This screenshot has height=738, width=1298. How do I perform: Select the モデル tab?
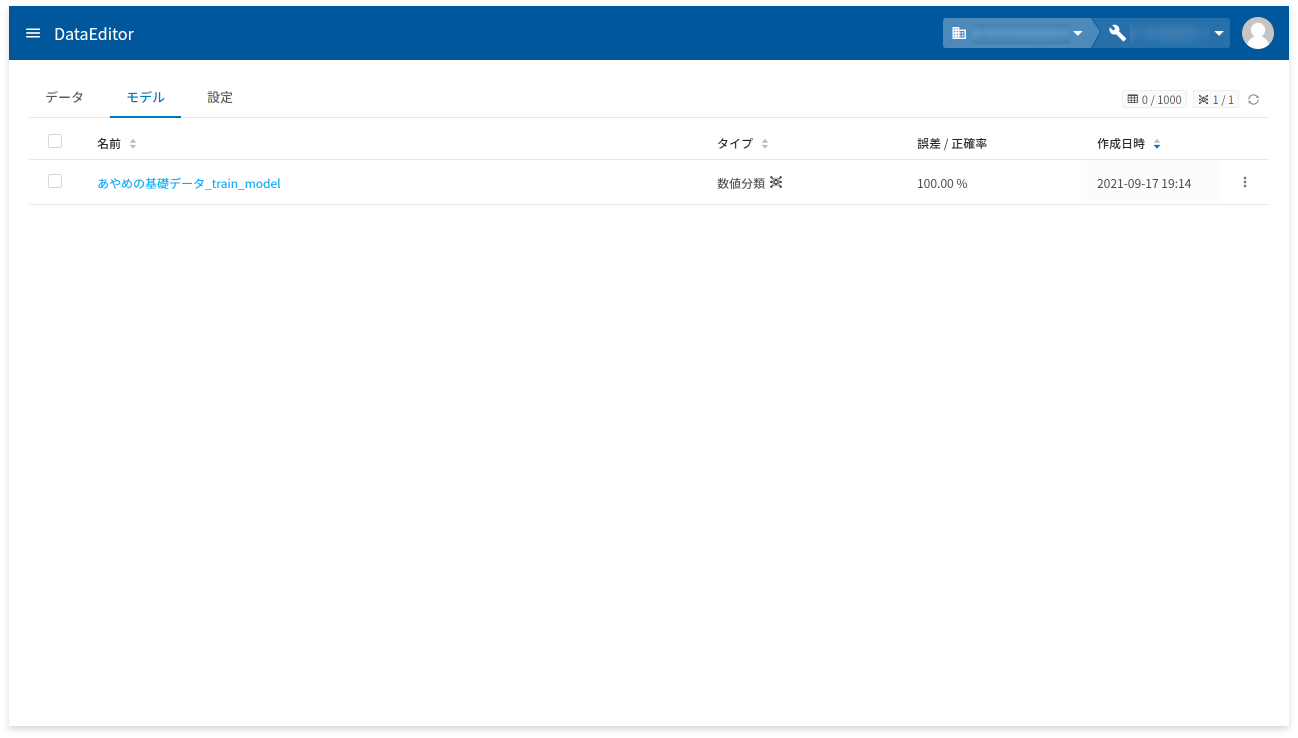(x=145, y=97)
